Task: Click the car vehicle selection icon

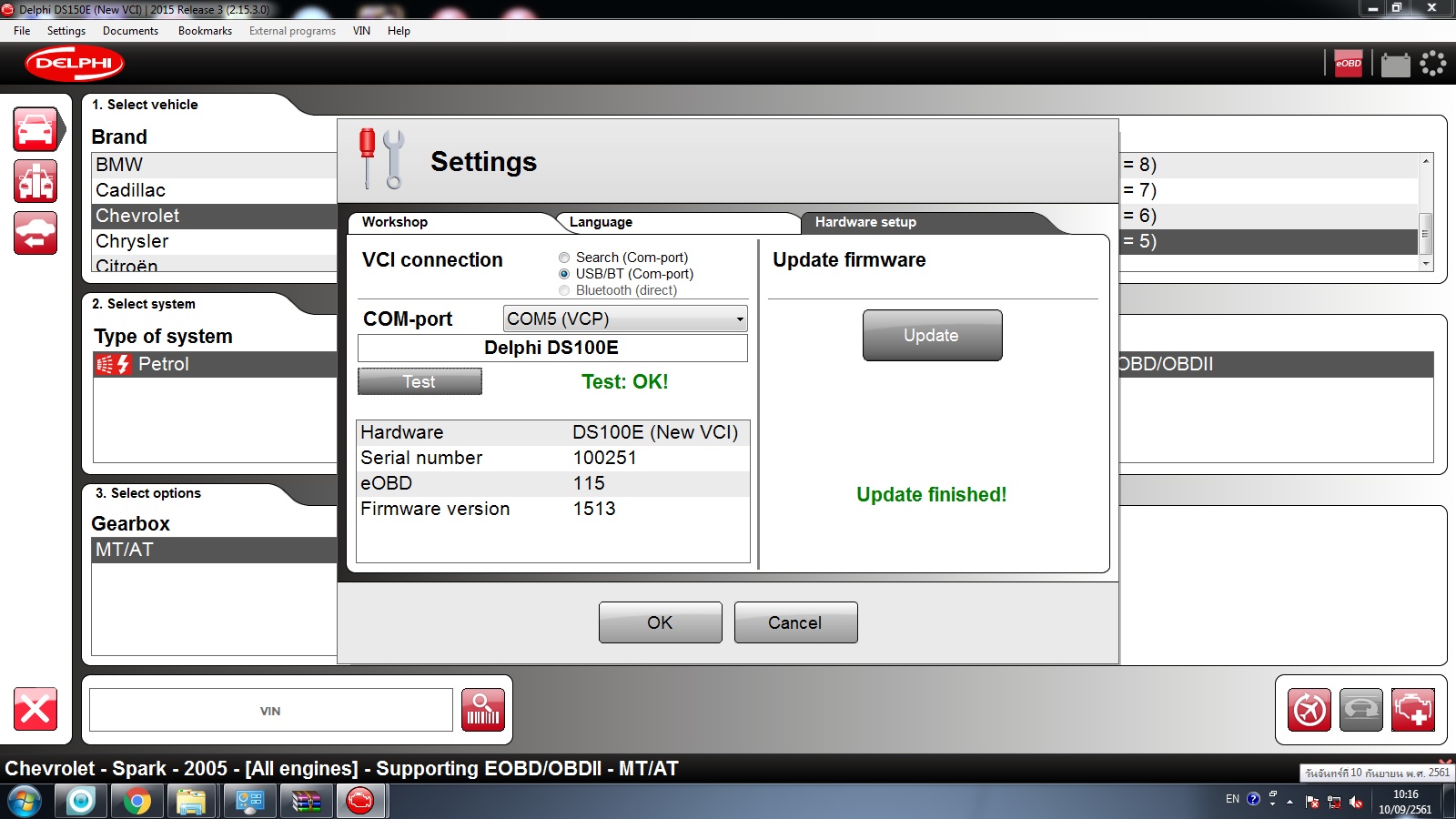Action: coord(36,129)
